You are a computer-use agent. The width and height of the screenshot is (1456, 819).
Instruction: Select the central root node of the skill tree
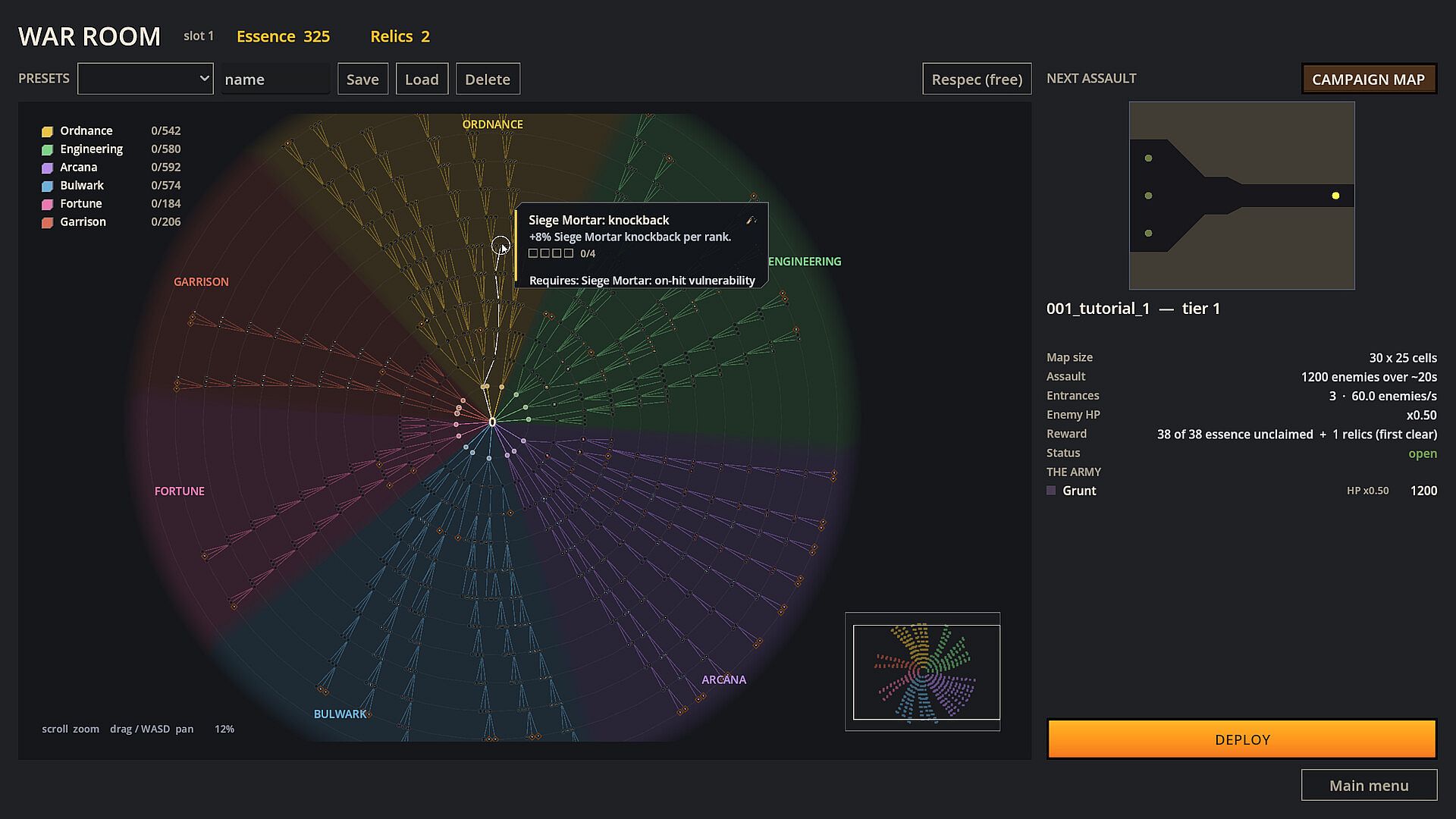coord(492,422)
